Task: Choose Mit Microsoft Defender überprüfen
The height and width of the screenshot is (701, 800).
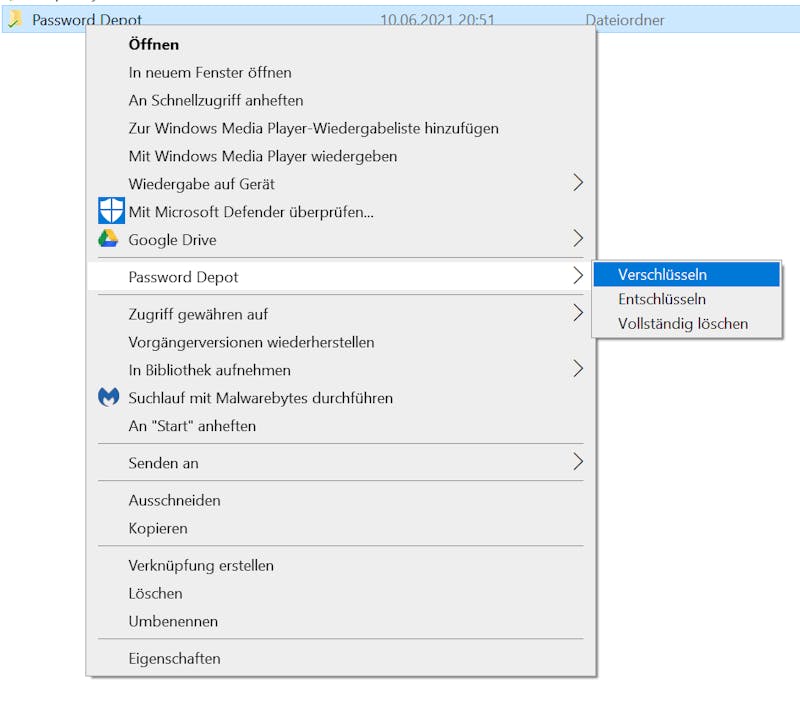Action: [x=341, y=212]
